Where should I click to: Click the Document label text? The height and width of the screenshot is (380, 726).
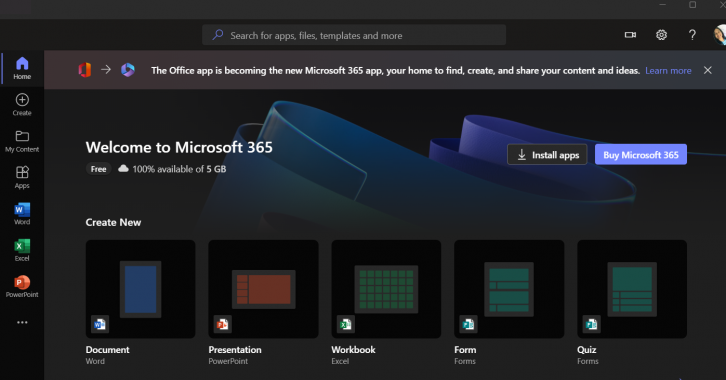point(107,349)
